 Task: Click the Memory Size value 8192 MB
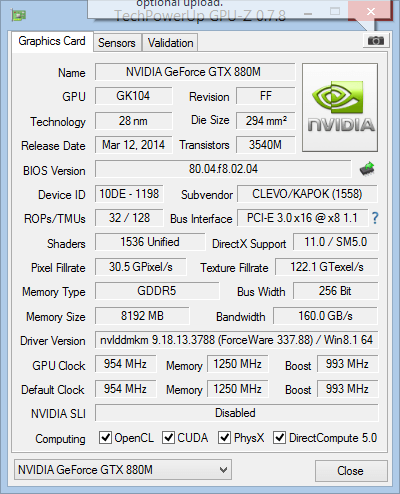tap(142, 316)
